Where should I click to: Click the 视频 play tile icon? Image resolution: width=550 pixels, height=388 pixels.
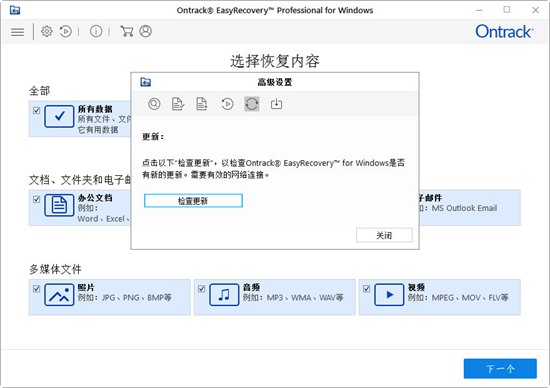click(389, 295)
